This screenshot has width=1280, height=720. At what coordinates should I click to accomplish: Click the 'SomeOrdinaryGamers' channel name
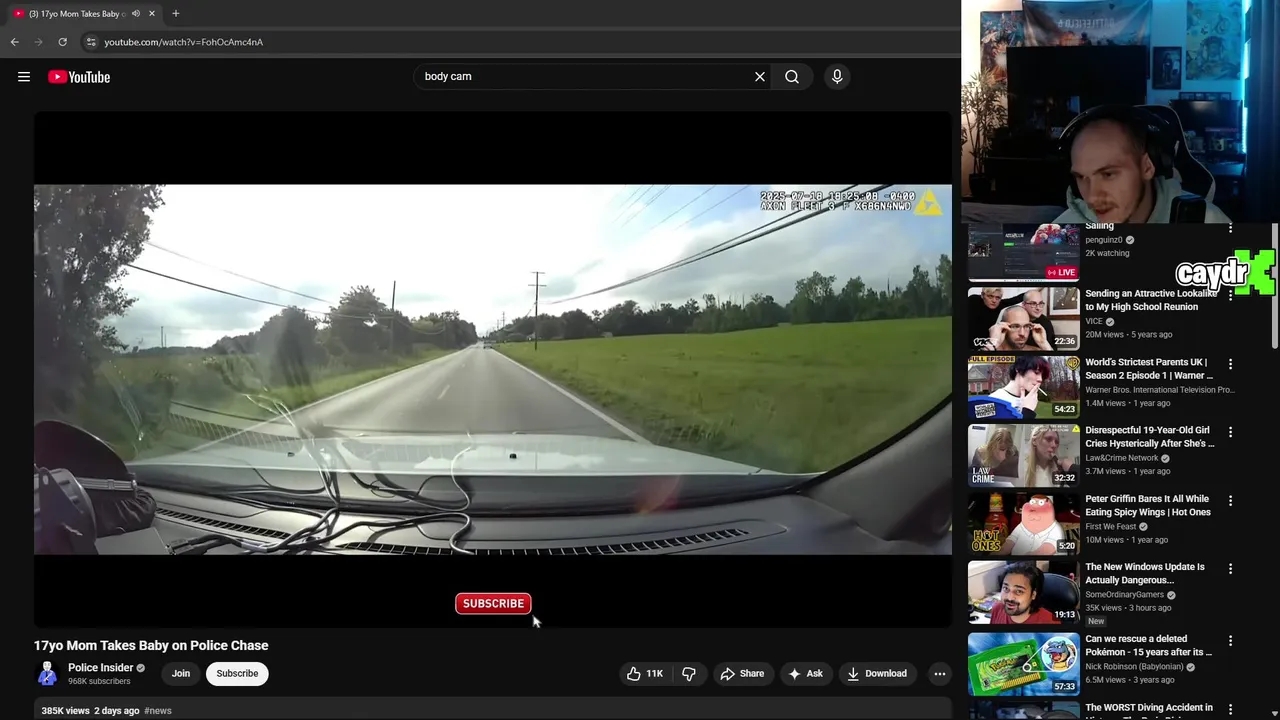[x=1125, y=595]
